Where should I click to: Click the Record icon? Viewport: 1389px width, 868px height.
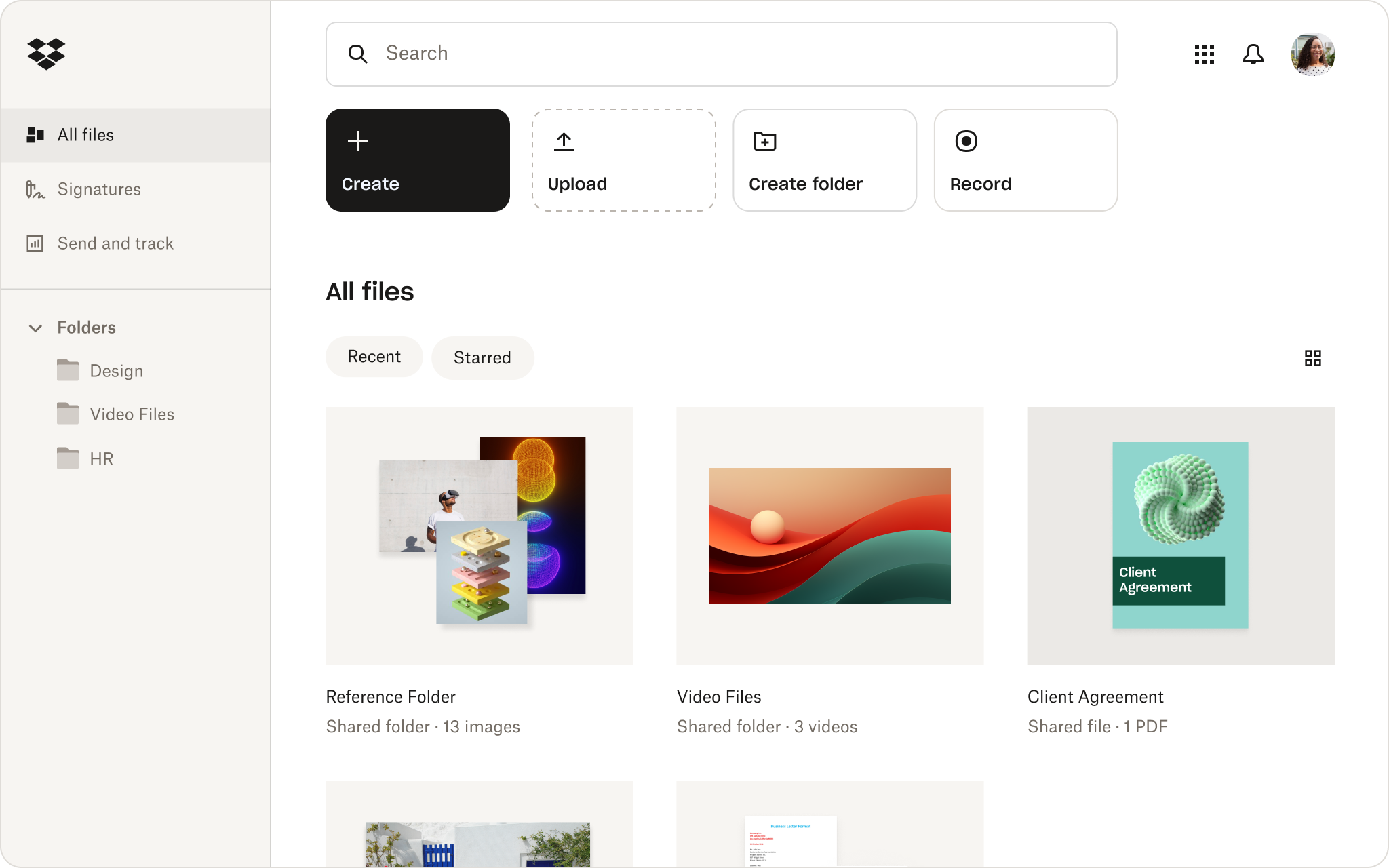click(967, 141)
